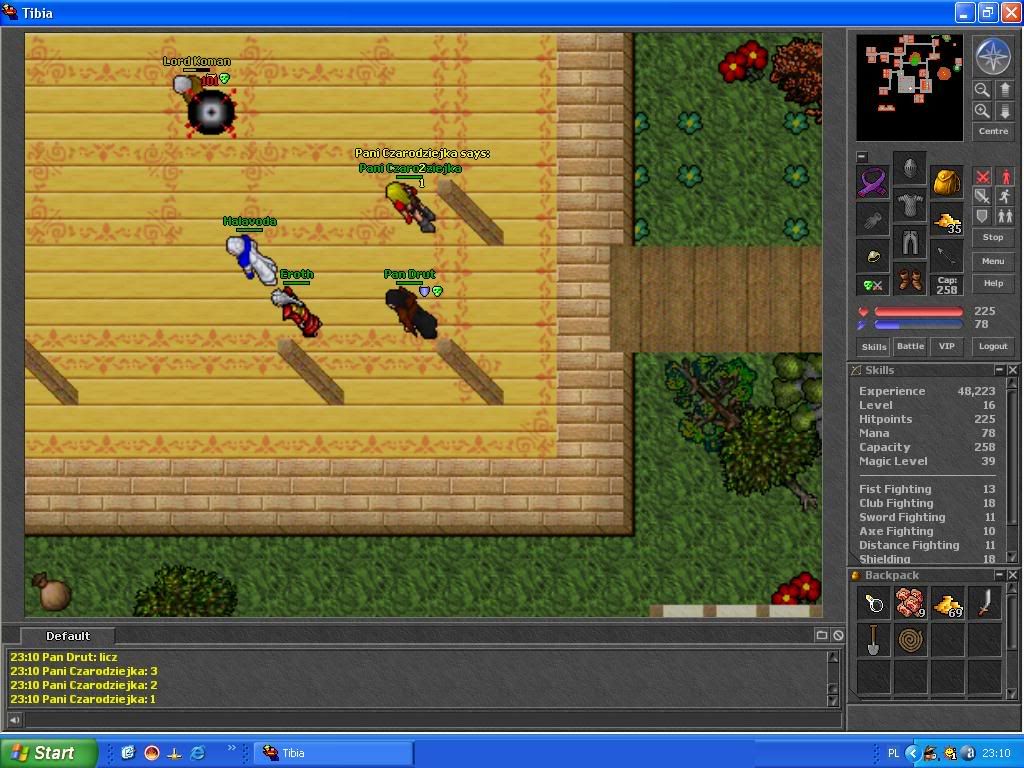Viewport: 1024px width, 768px height.
Task: Select the shovel in Backpack
Action: coord(873,640)
